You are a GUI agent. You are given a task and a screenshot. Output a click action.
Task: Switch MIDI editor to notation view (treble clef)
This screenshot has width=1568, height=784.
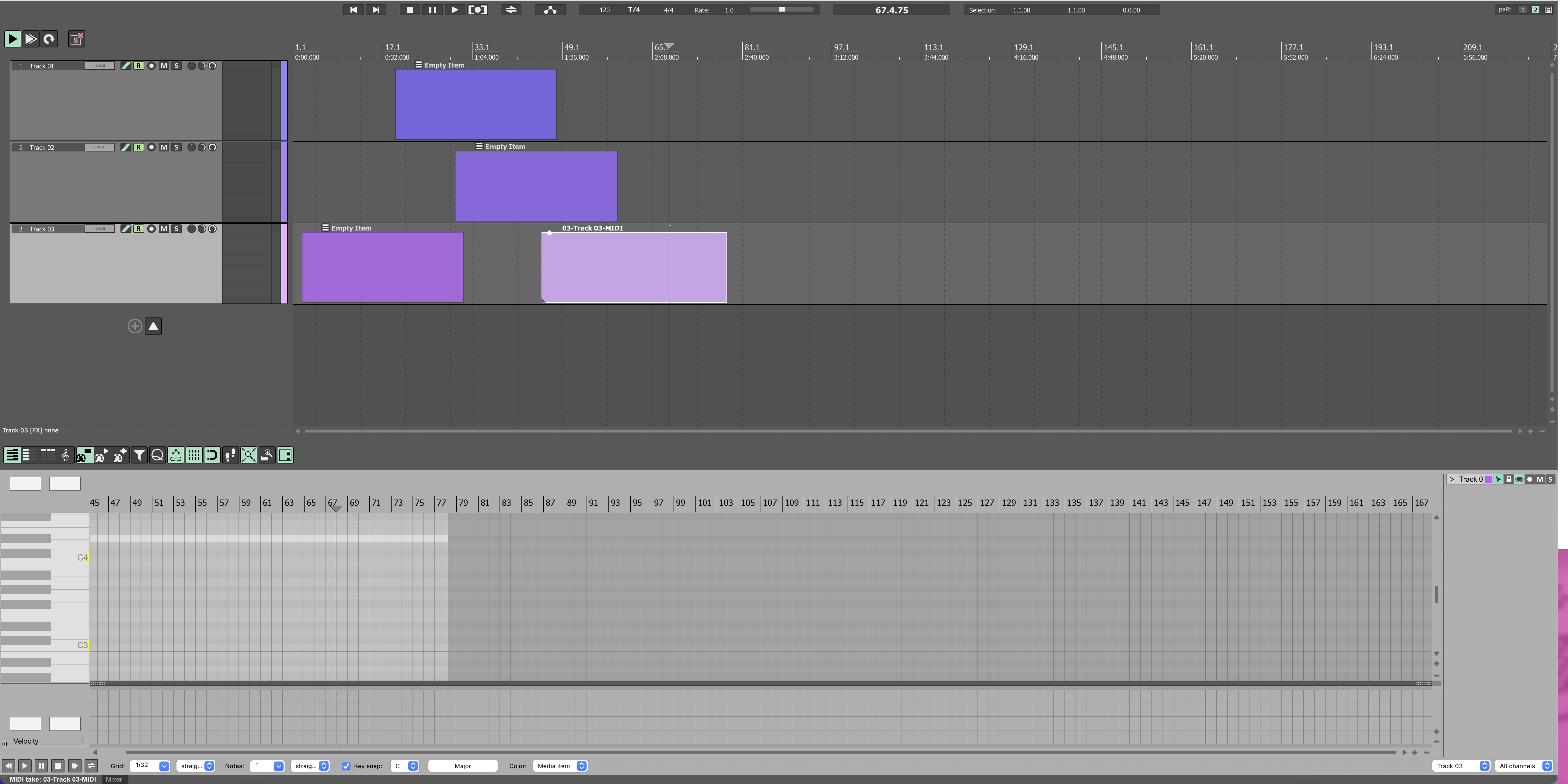(x=65, y=455)
